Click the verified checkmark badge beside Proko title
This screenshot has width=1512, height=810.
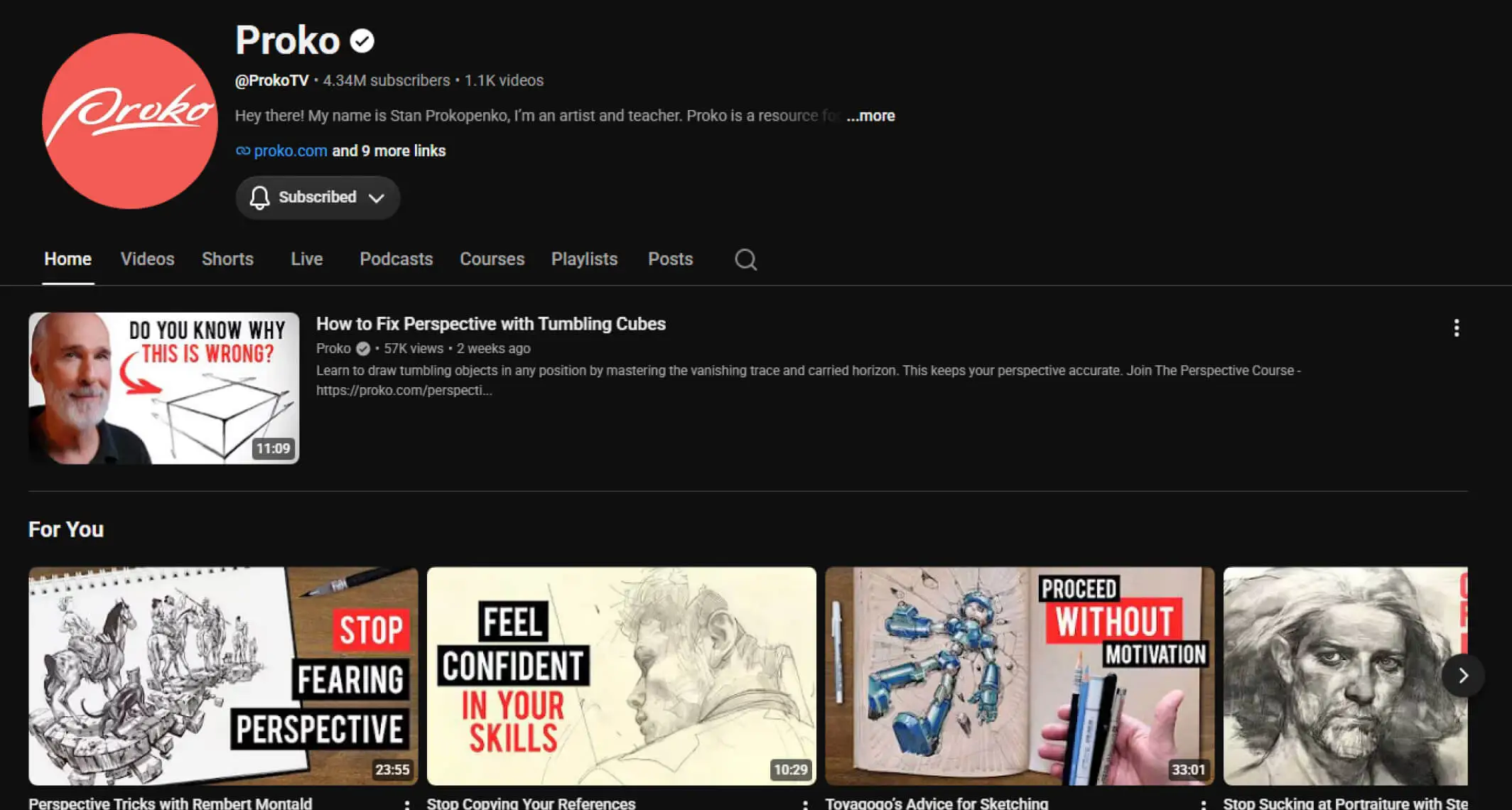(x=362, y=41)
